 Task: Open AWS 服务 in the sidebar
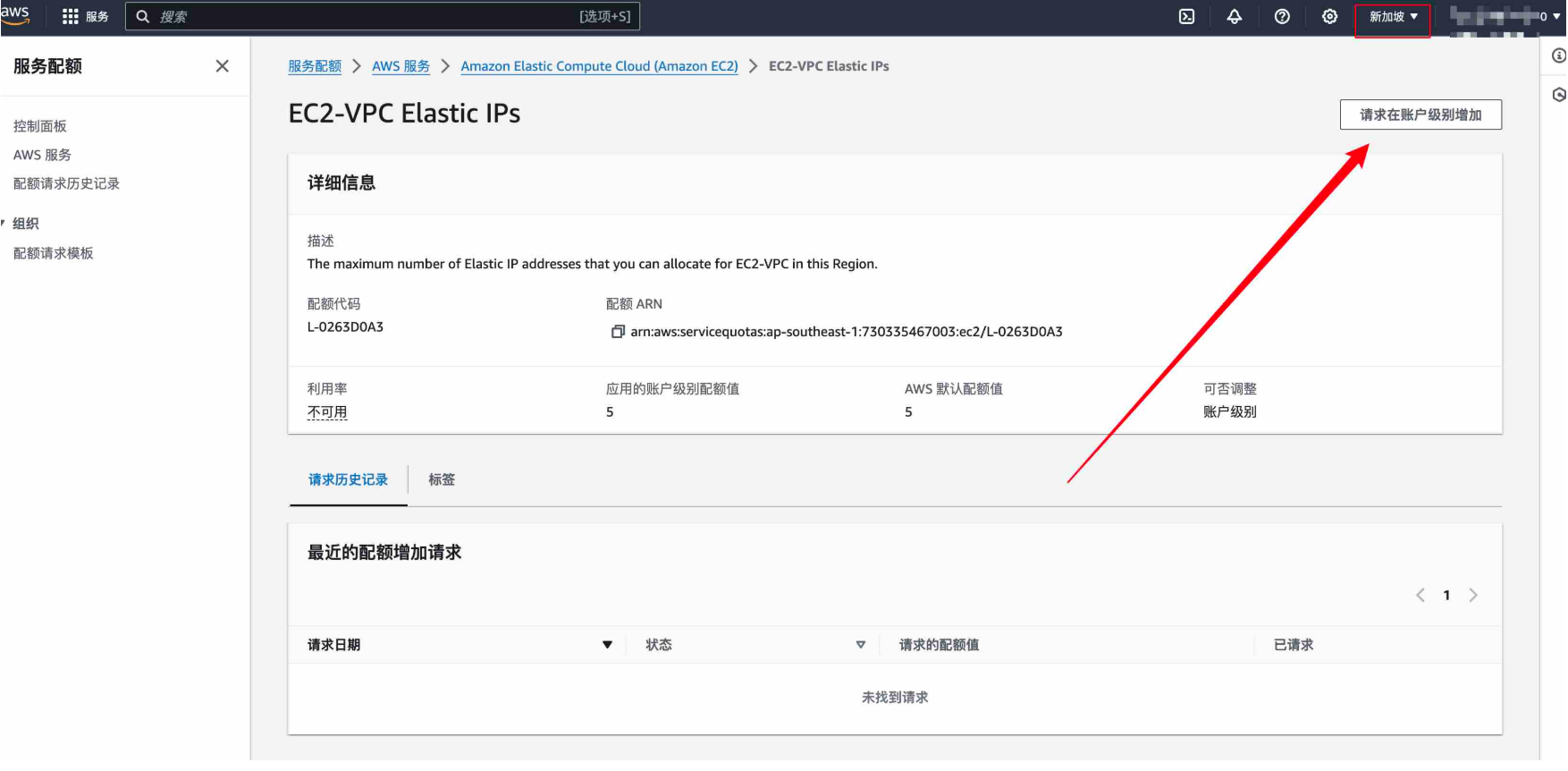point(42,155)
